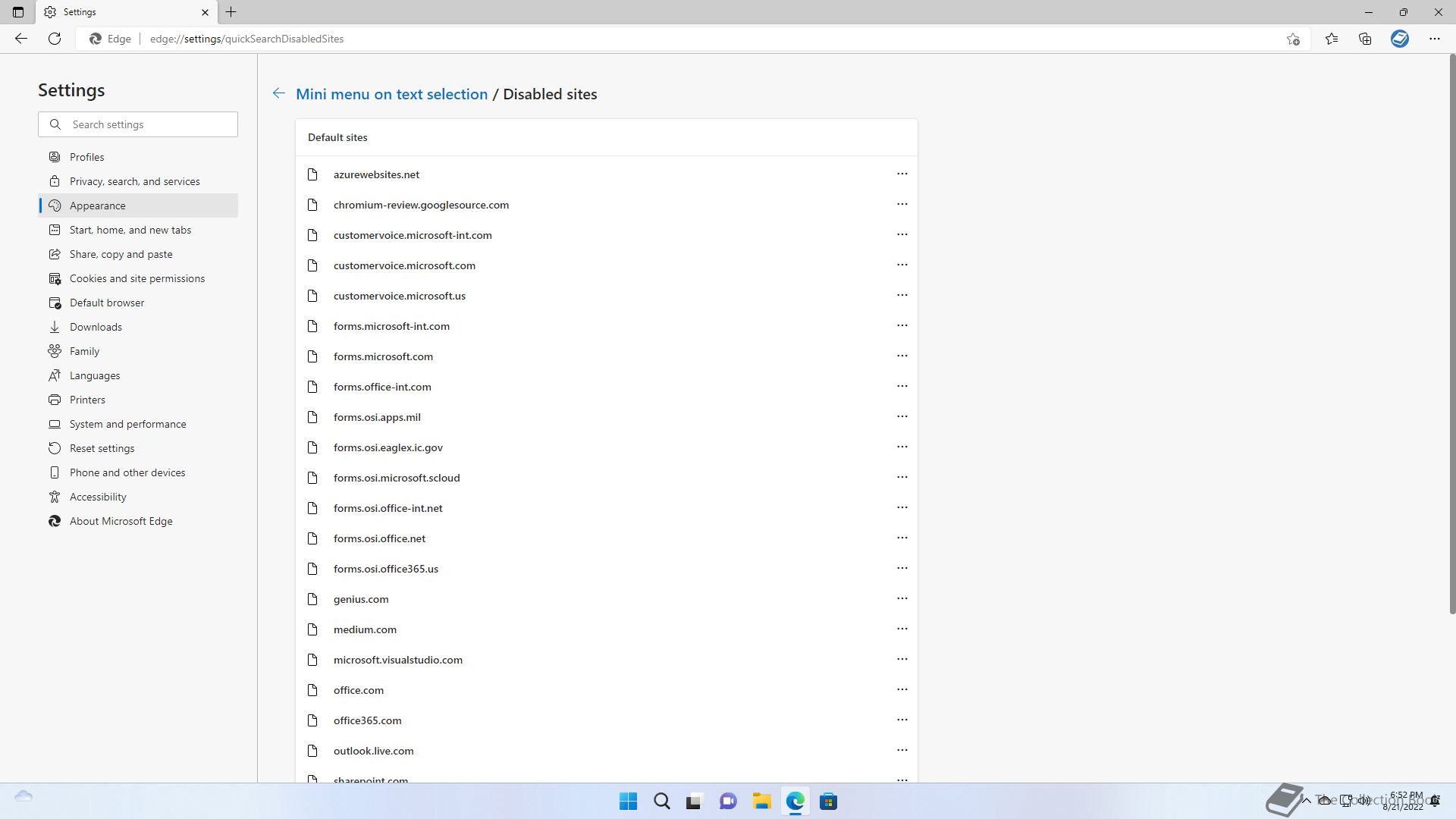
Task: Open more actions for forms.microsoft.com
Action: (x=902, y=356)
